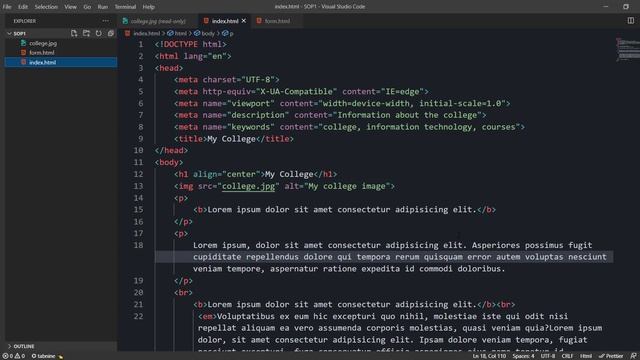
Task: Click the minimap code overview
Action: [628, 50]
